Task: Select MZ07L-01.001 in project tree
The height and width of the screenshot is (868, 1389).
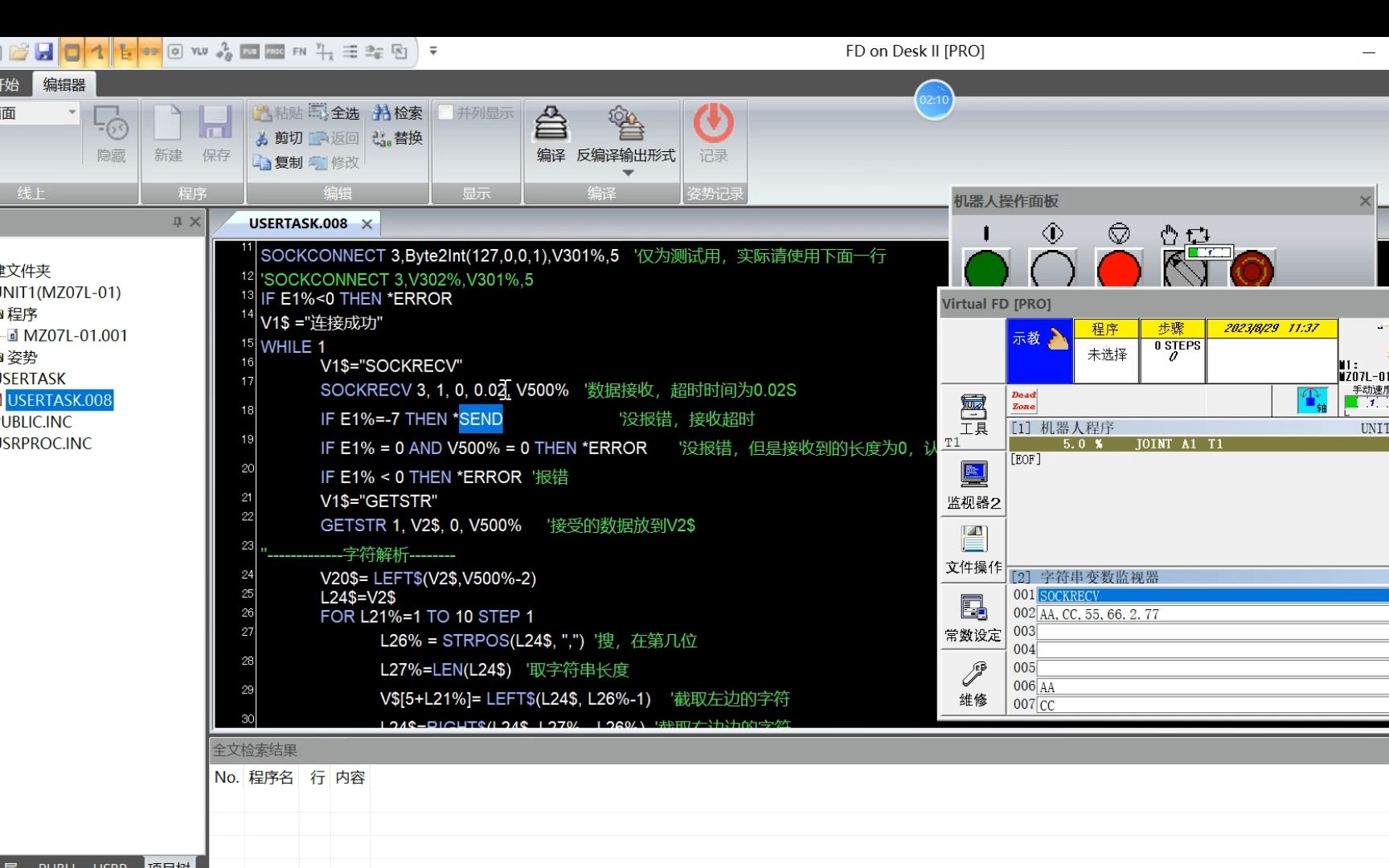Action: point(76,336)
